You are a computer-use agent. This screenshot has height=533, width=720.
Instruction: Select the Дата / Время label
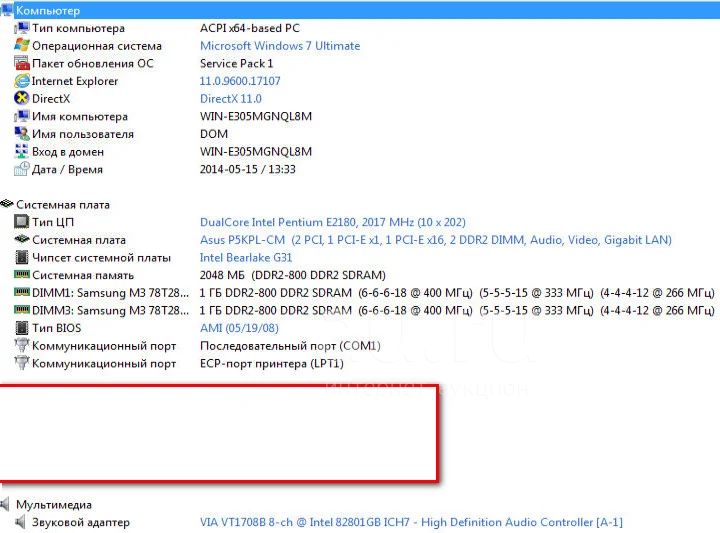68,169
